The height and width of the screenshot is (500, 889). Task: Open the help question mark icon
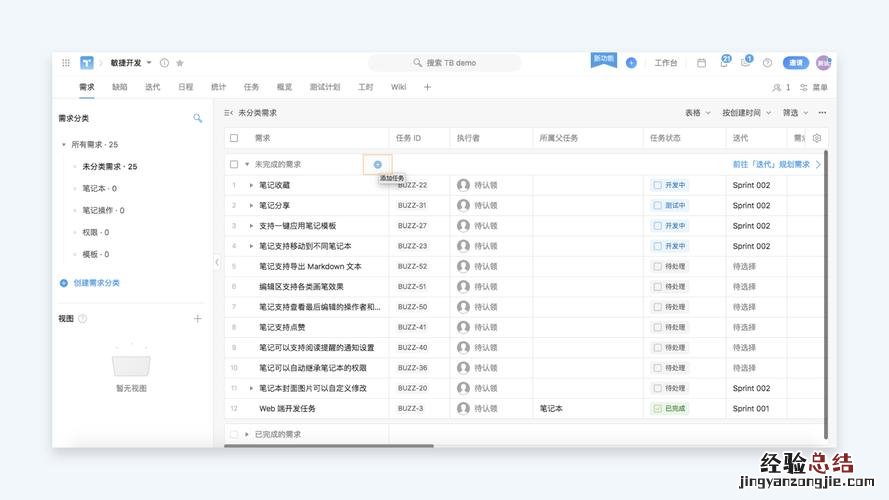pyautogui.click(x=767, y=63)
